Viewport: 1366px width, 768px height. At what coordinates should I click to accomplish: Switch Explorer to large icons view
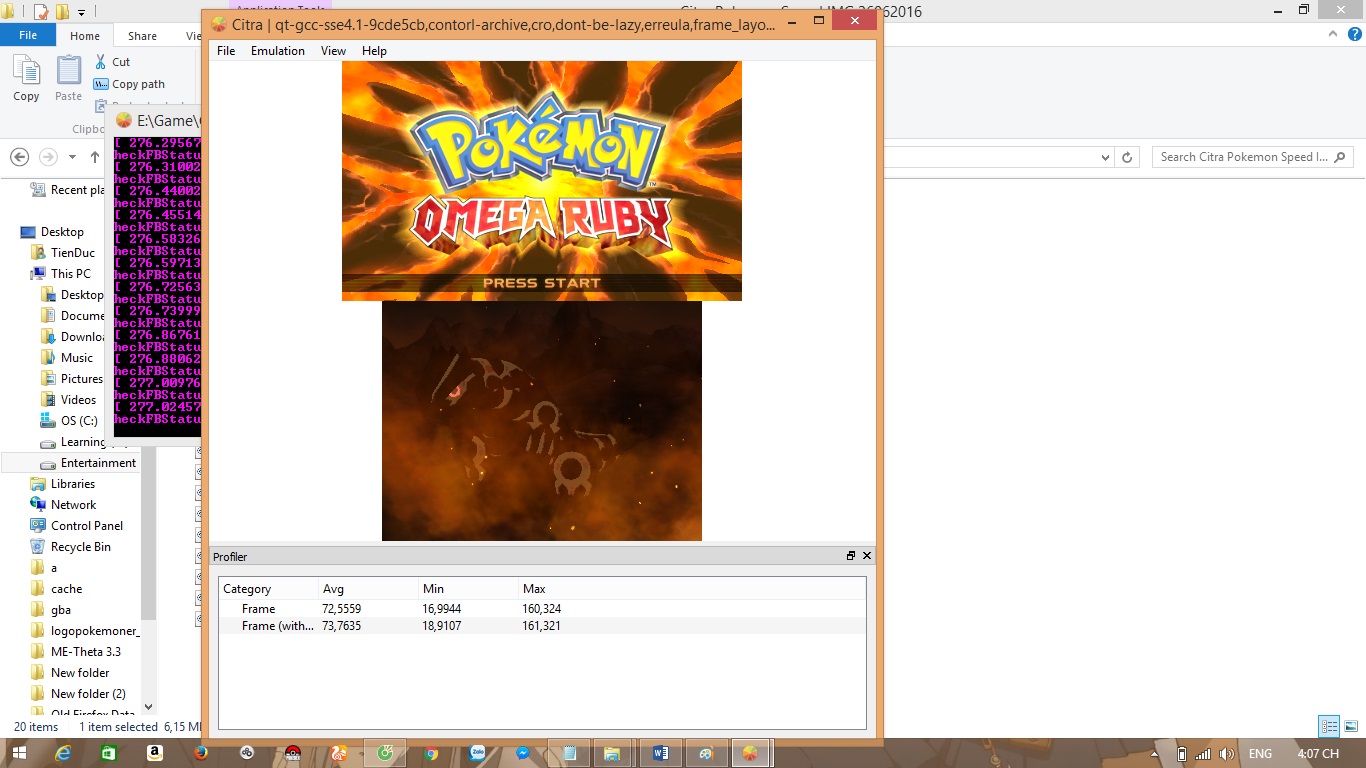[x=1350, y=727]
